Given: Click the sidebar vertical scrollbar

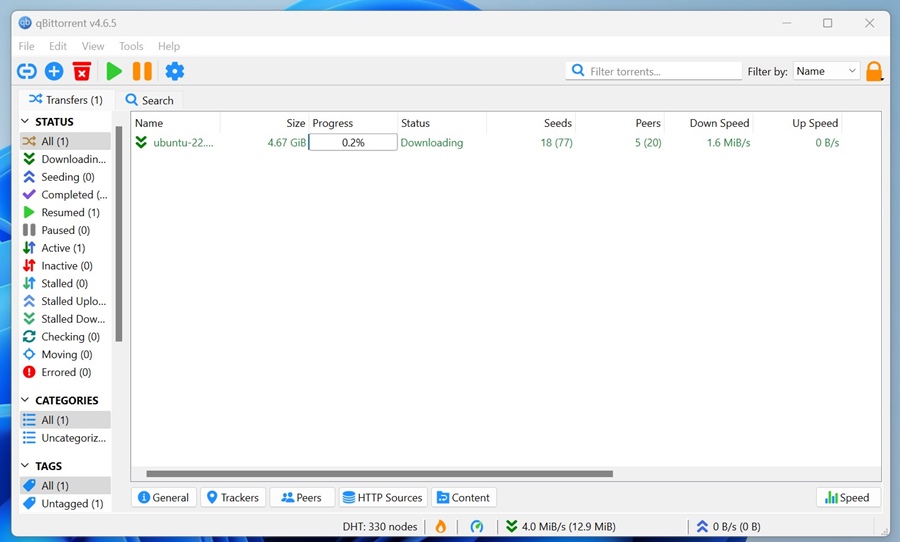Looking at the screenshot, I should tap(119, 234).
